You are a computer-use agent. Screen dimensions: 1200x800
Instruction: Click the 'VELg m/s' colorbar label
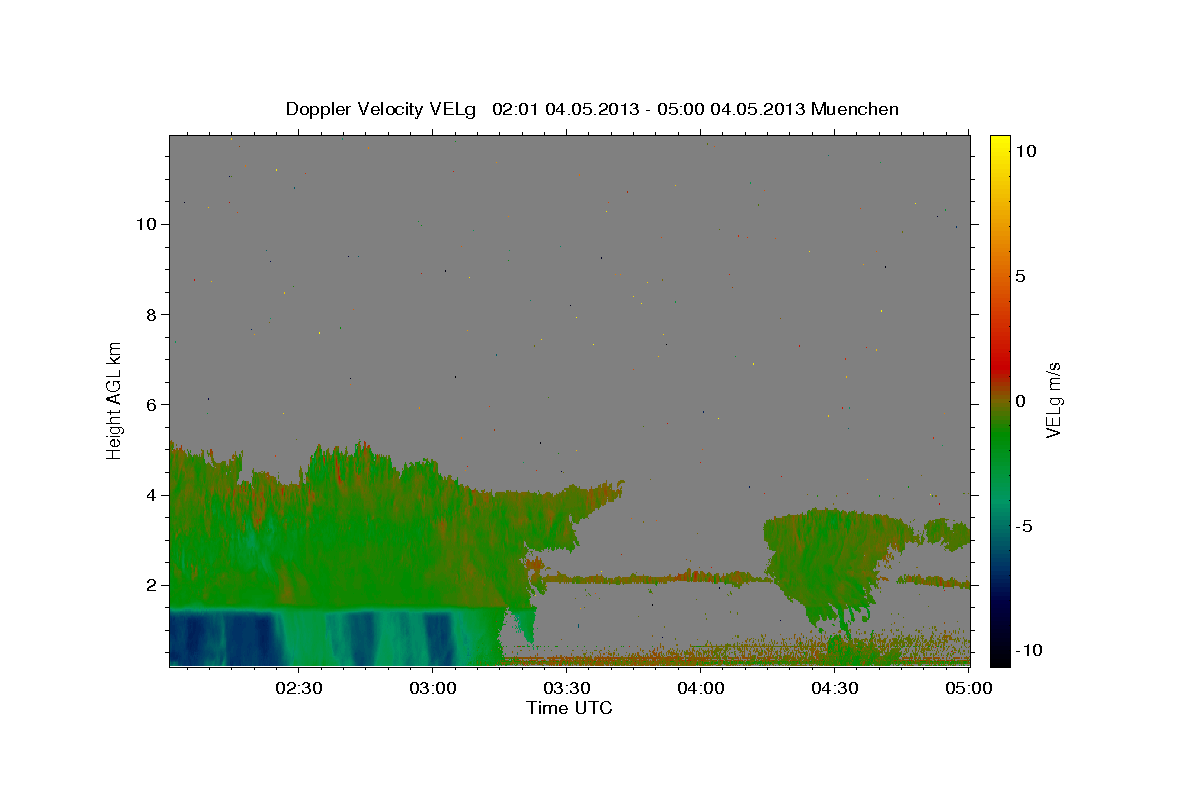pos(1053,400)
